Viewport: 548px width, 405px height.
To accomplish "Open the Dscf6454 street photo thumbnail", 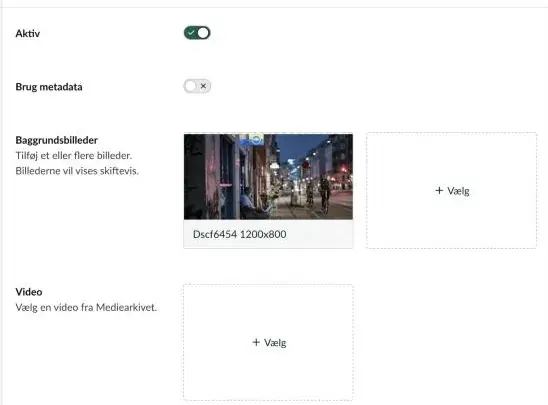I will 268,176.
